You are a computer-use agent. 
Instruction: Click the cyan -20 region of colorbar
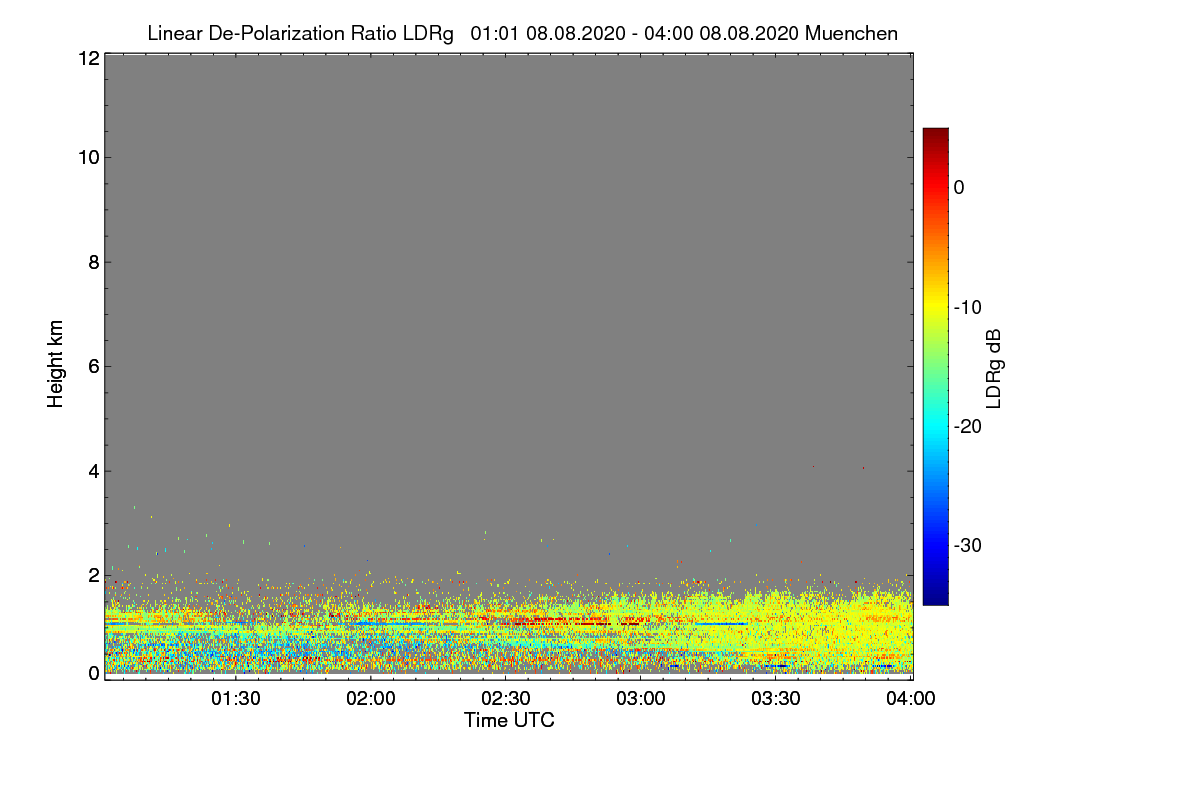[935, 426]
